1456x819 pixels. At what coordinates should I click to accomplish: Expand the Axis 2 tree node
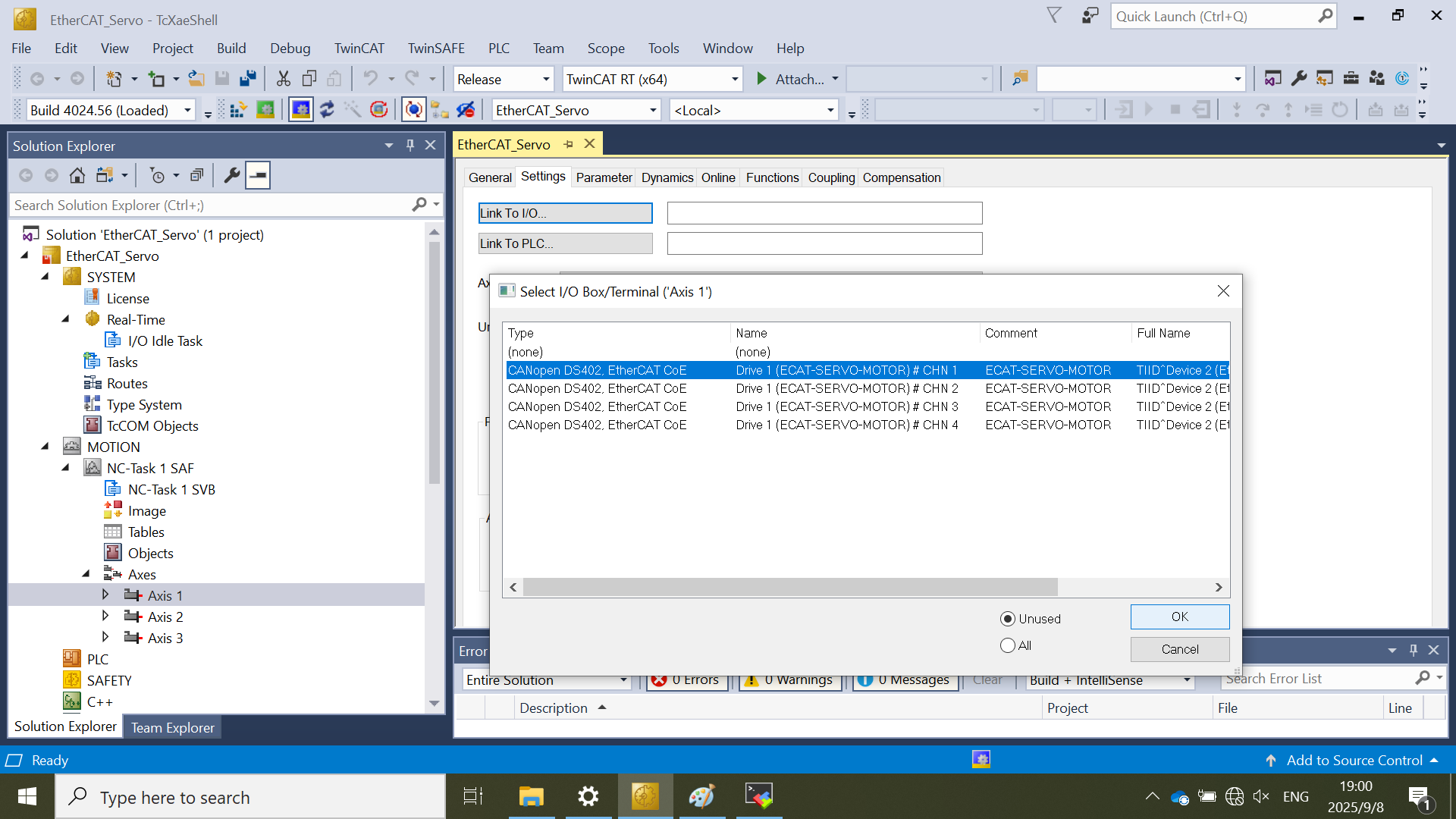click(105, 617)
